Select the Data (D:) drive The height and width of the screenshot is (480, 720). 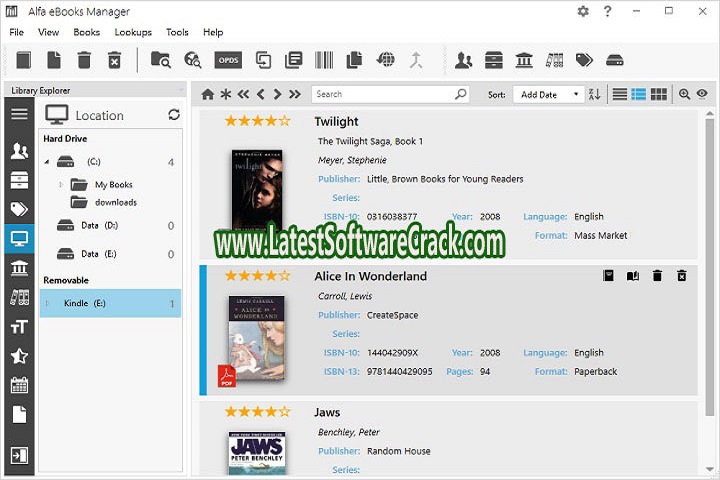[x=99, y=226]
